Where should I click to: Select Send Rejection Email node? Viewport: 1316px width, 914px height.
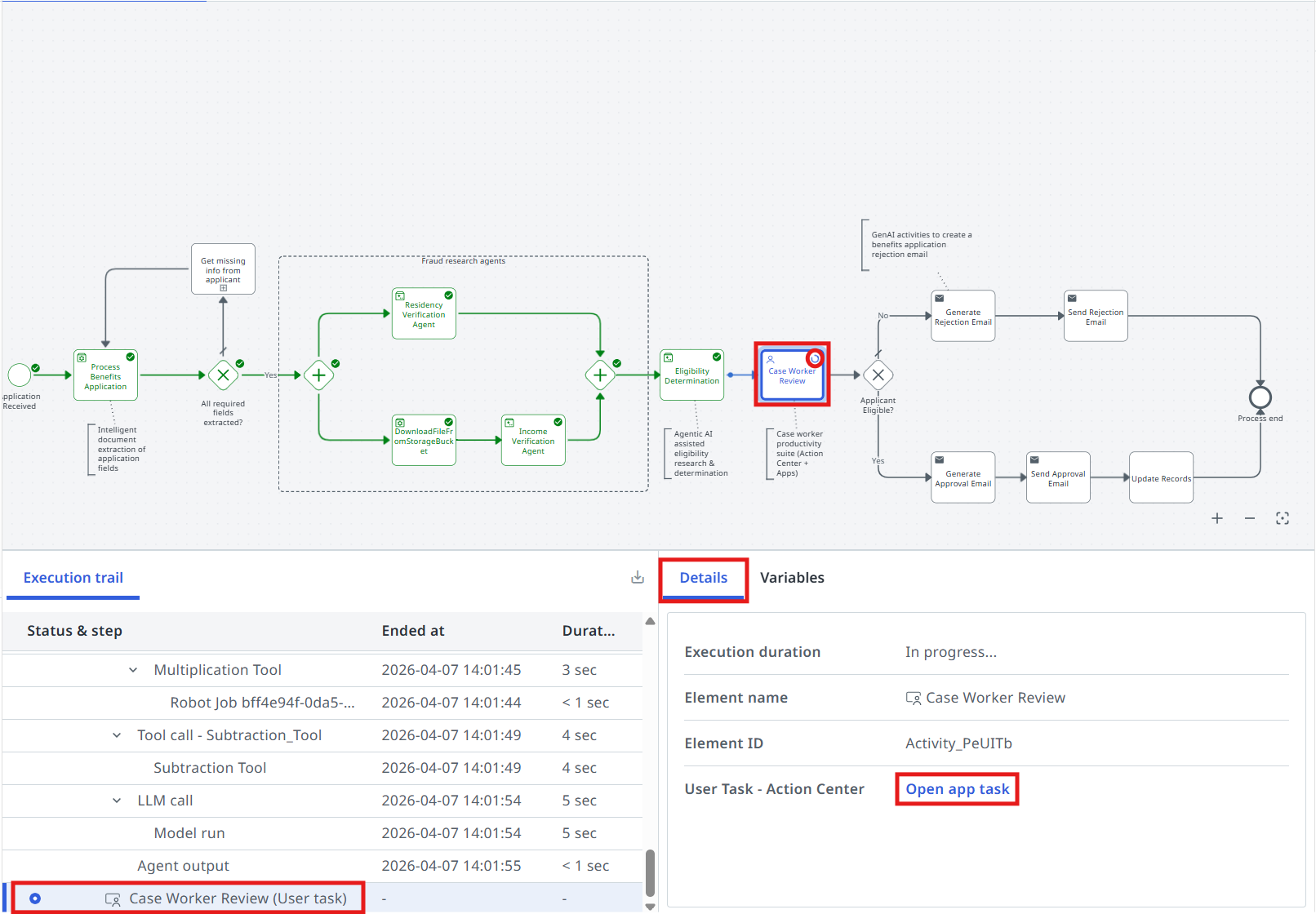(x=1096, y=316)
